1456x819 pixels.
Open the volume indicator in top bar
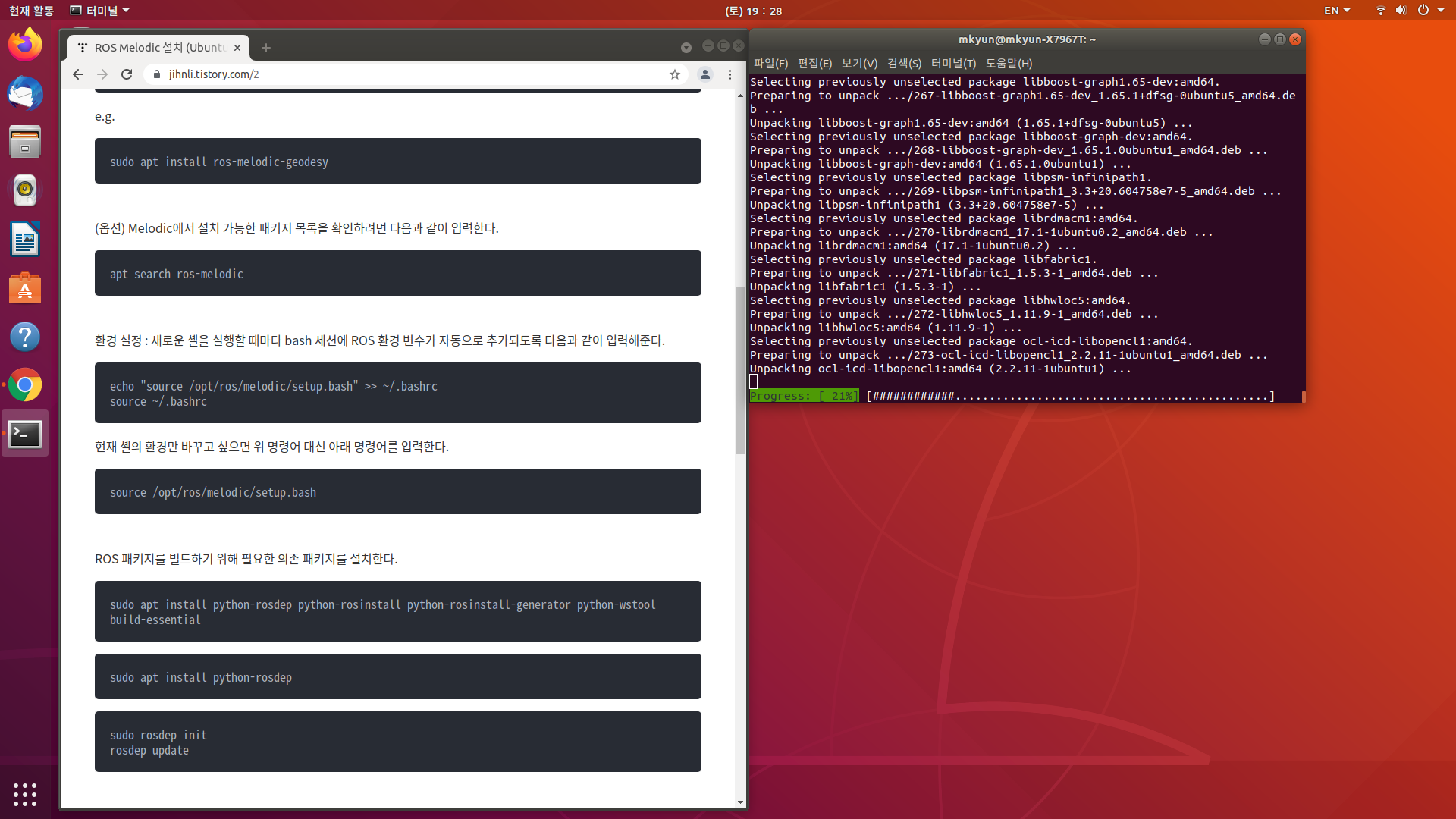[x=1401, y=11]
